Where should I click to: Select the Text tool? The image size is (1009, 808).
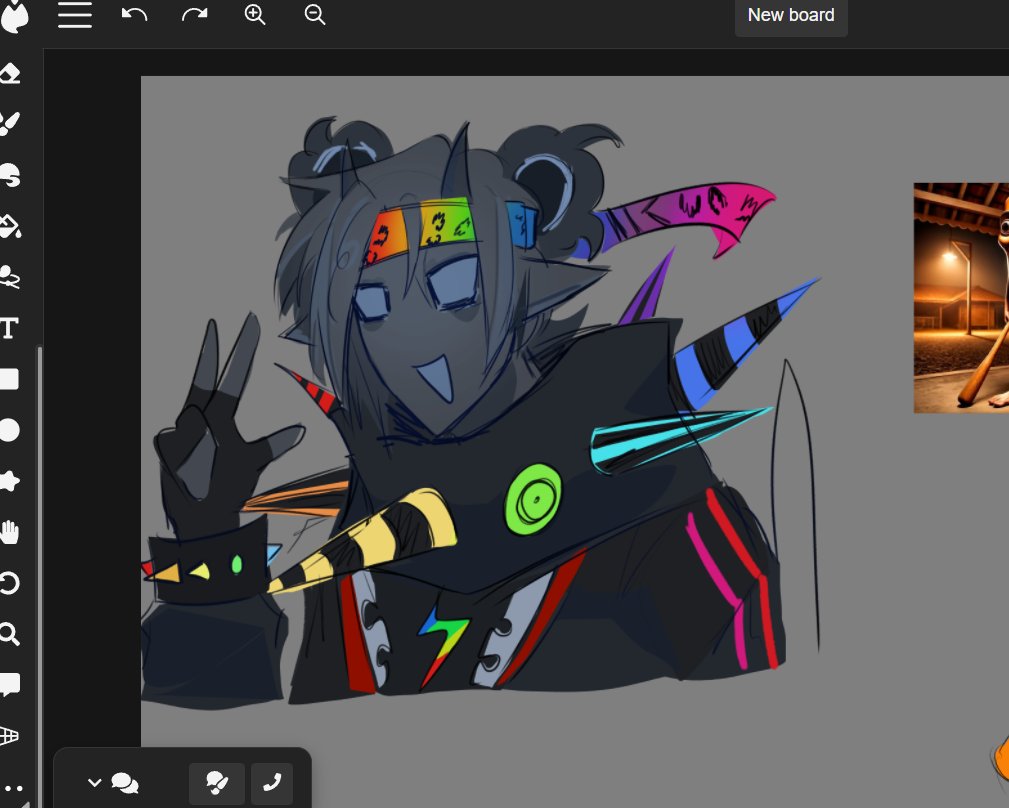tap(8, 328)
